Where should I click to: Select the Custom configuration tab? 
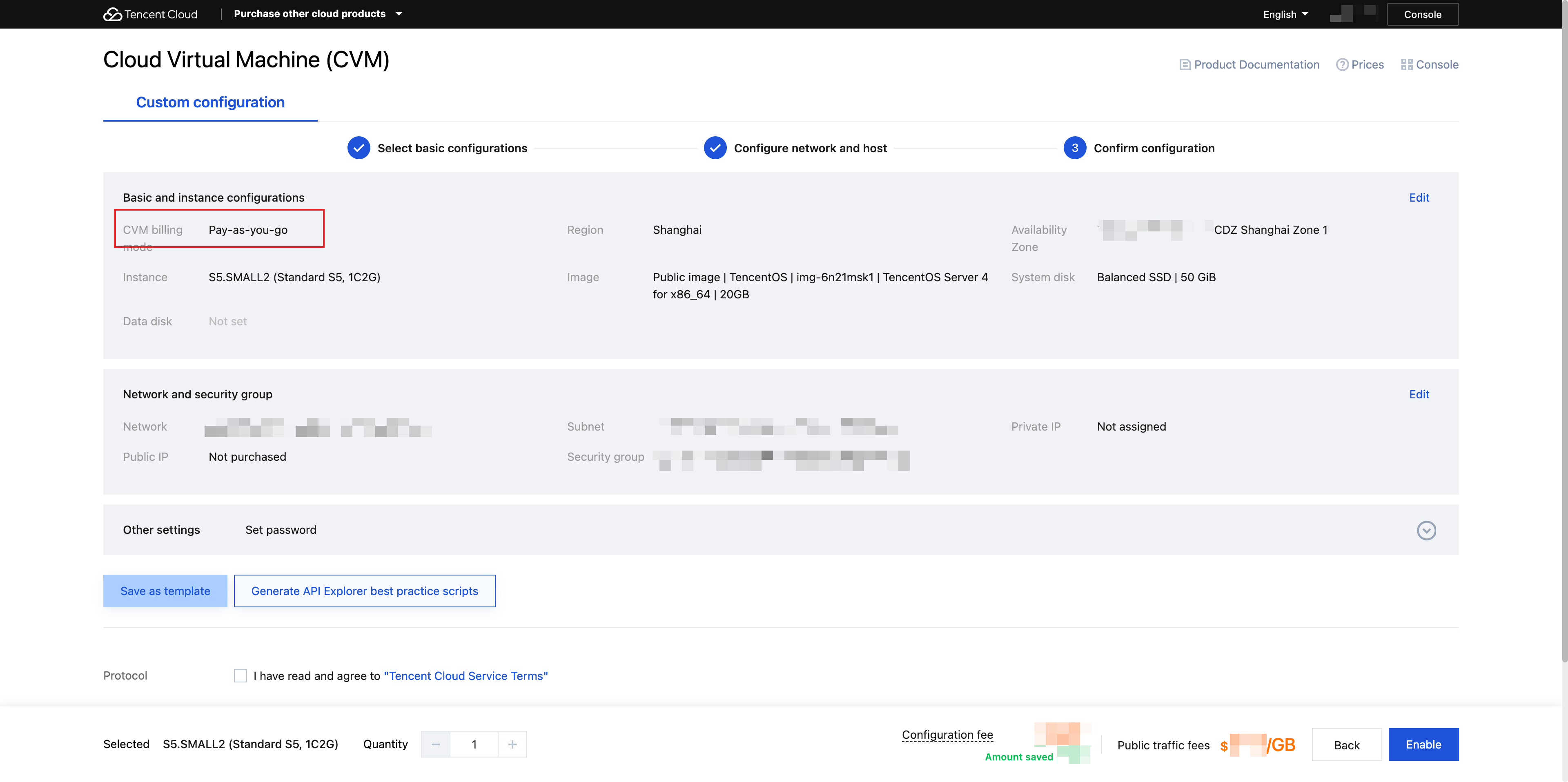[x=210, y=102]
